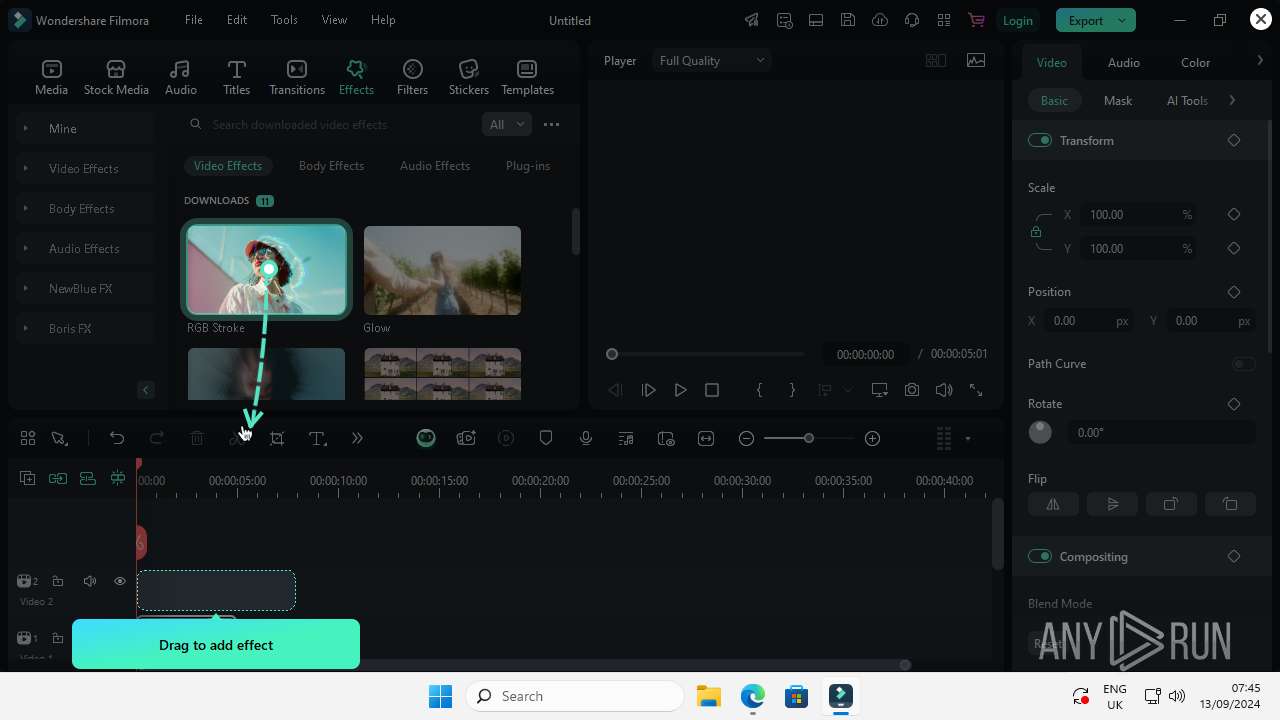Select the Glow effect thumbnail
Image resolution: width=1280 pixels, height=720 pixels.
click(x=442, y=270)
